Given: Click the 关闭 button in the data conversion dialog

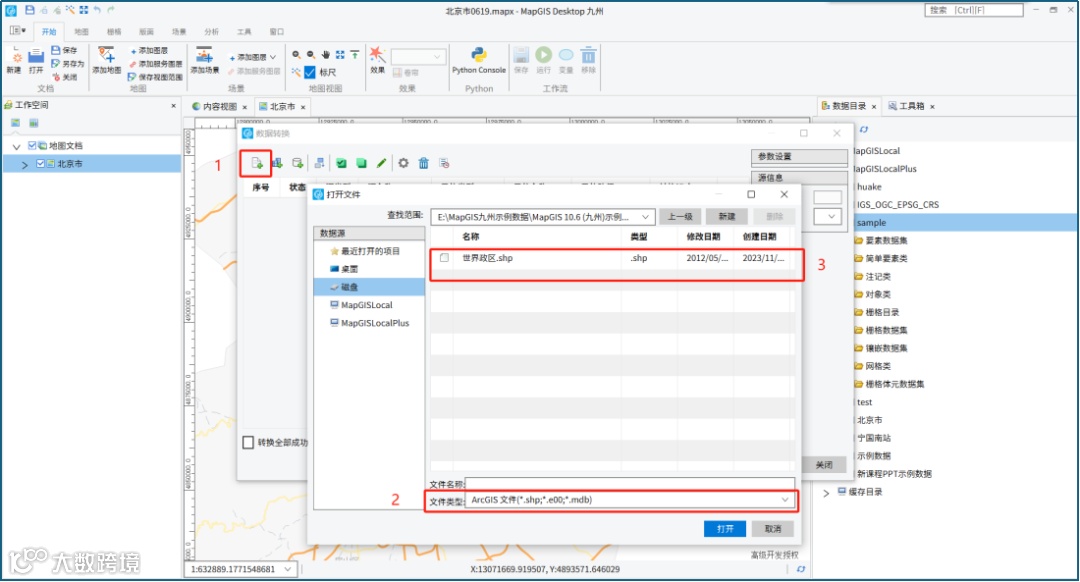Looking at the screenshot, I should [x=824, y=465].
